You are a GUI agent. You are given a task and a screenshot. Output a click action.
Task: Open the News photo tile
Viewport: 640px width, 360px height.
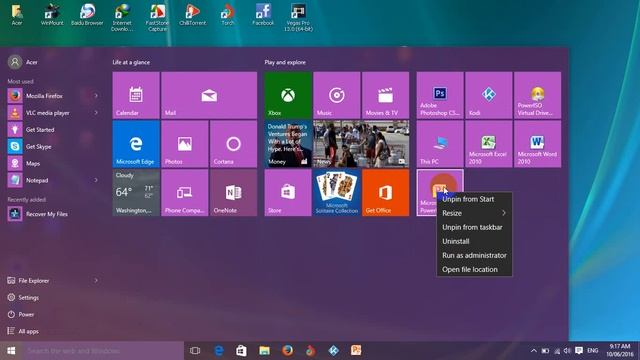(361, 144)
